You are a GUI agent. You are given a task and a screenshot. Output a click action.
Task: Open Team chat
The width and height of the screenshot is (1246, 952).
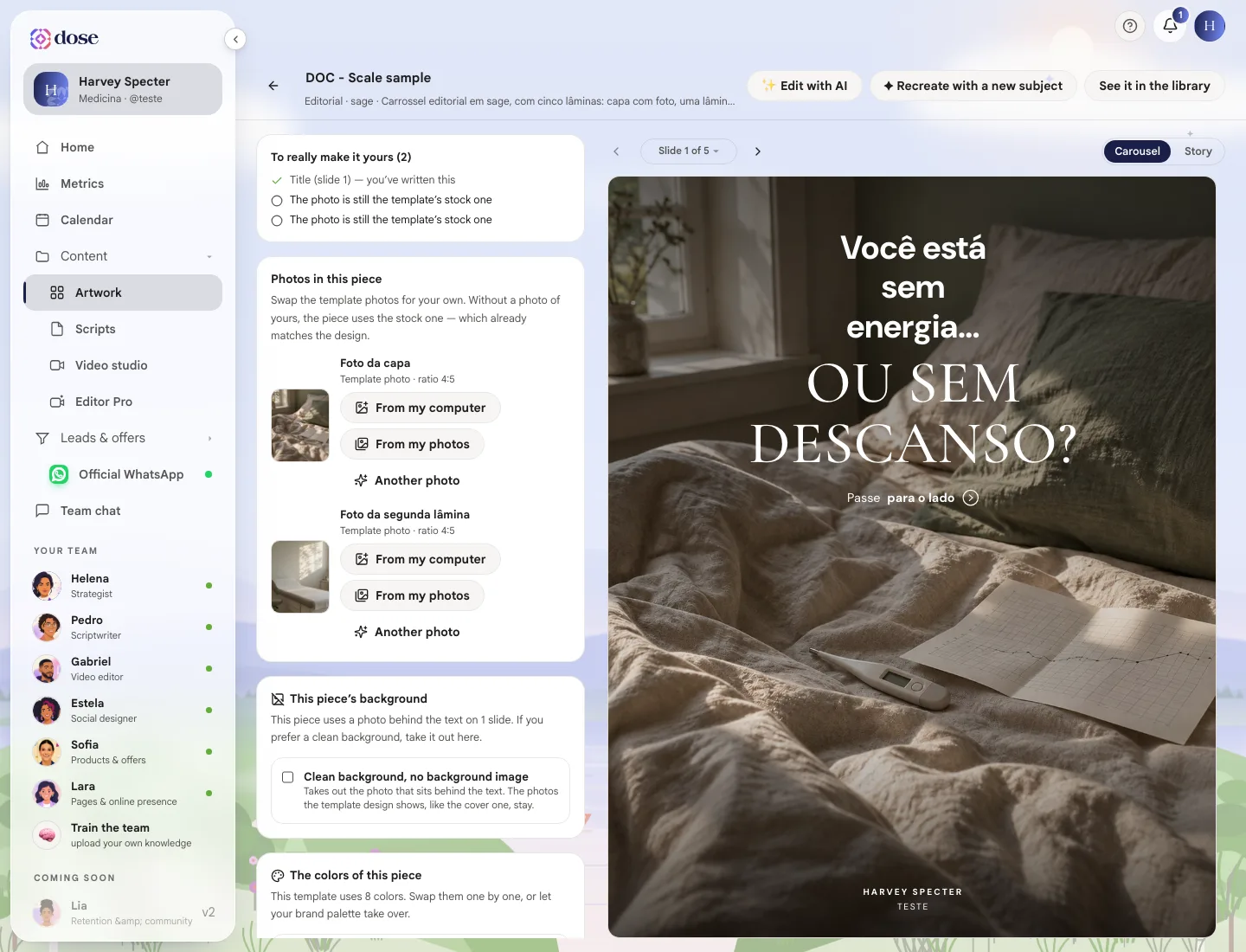tap(123, 511)
